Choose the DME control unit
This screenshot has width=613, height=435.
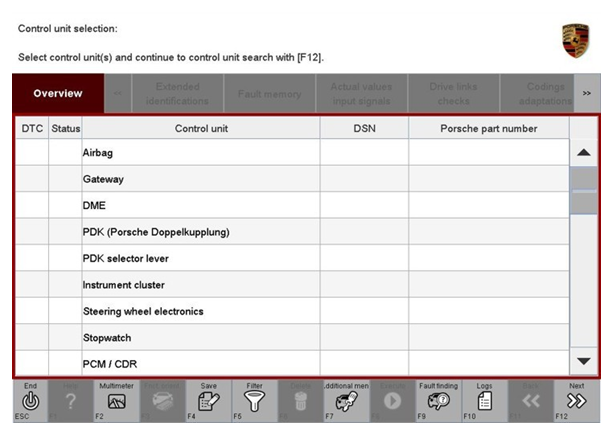tap(200, 205)
